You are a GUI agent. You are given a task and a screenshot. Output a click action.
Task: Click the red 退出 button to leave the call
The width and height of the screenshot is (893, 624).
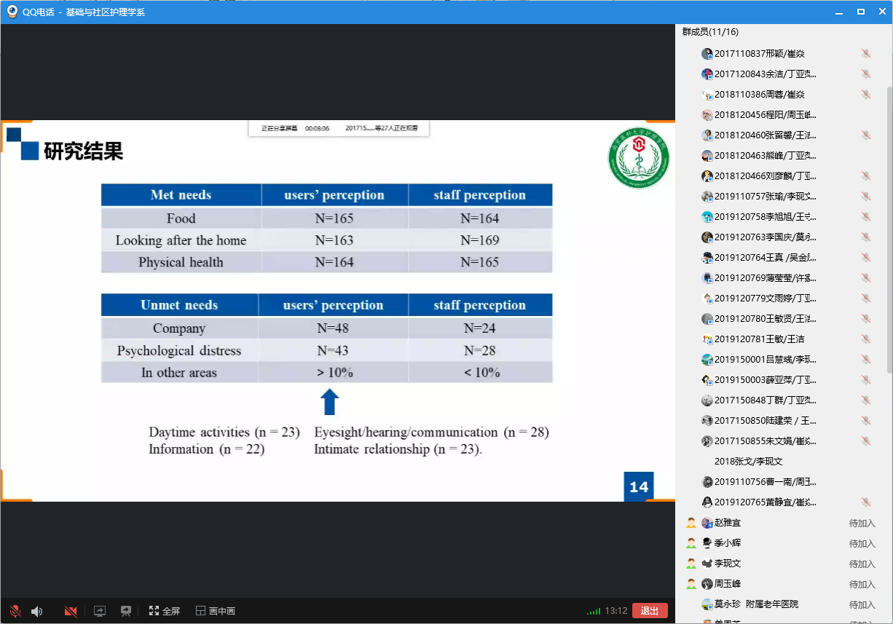coord(649,611)
